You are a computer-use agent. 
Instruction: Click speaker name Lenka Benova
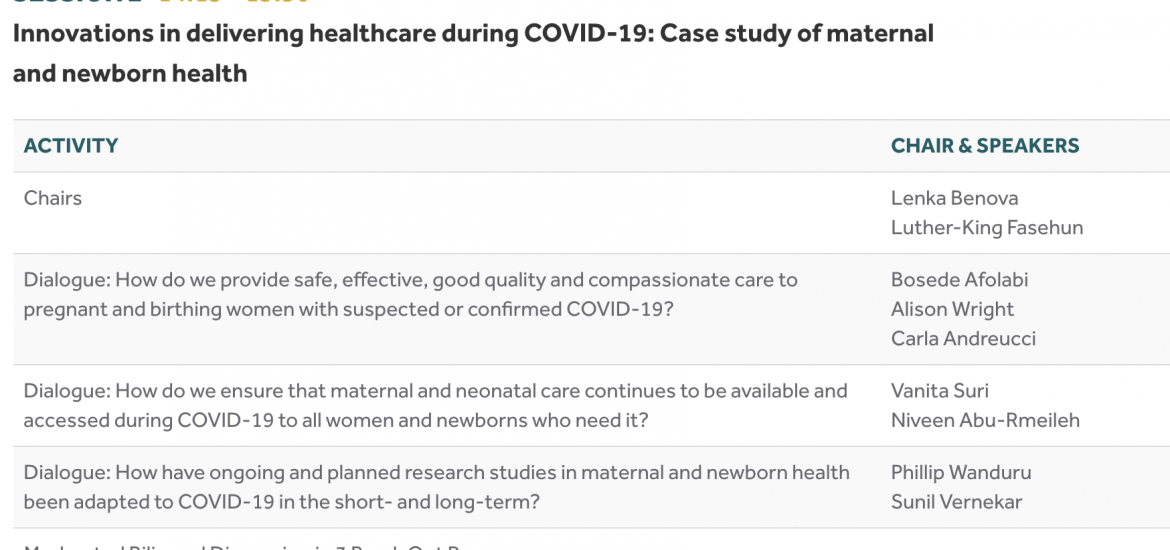coord(954,198)
